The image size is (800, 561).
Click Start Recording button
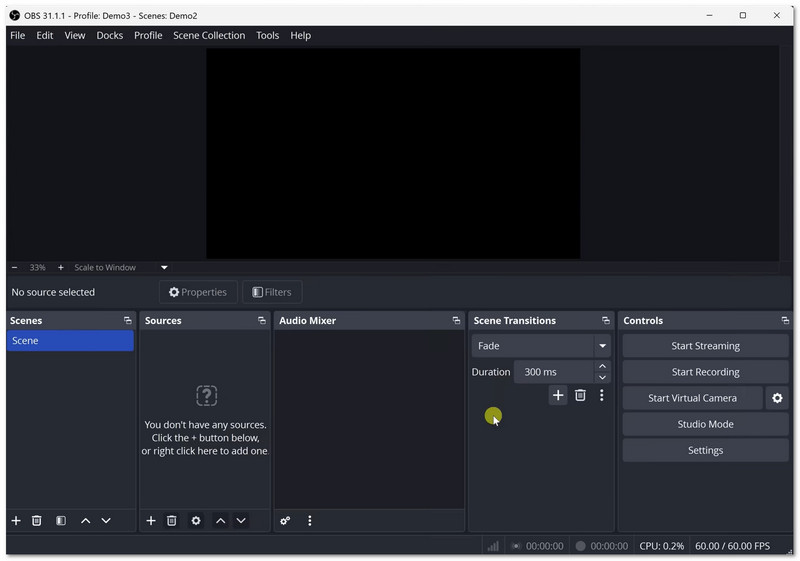[x=706, y=372]
